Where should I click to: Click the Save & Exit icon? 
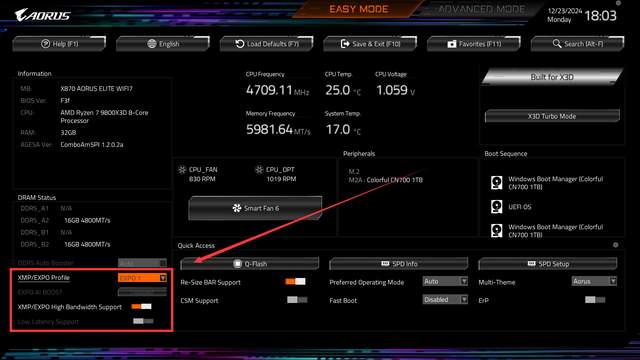345,44
